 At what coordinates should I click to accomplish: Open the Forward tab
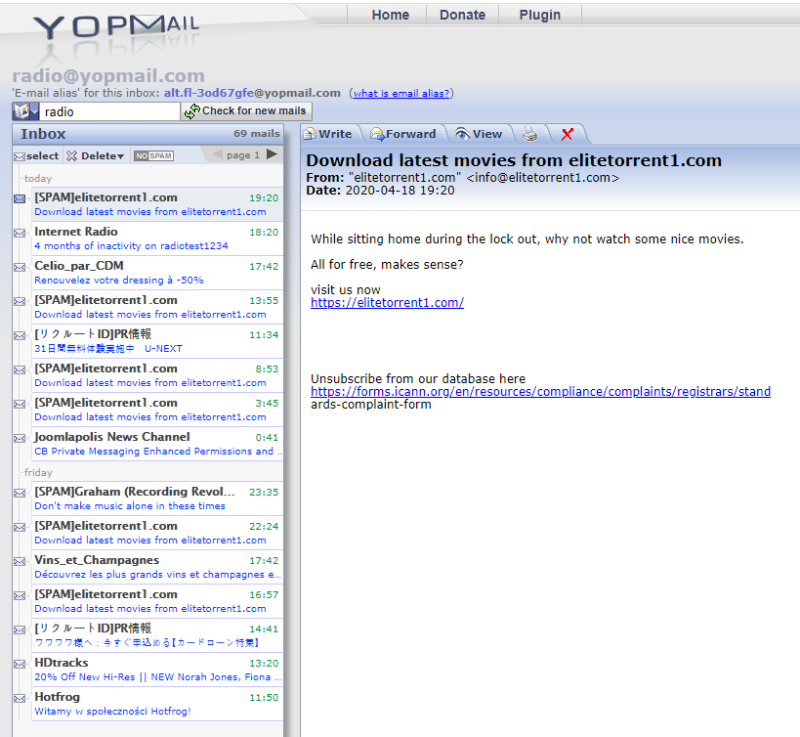[404, 134]
